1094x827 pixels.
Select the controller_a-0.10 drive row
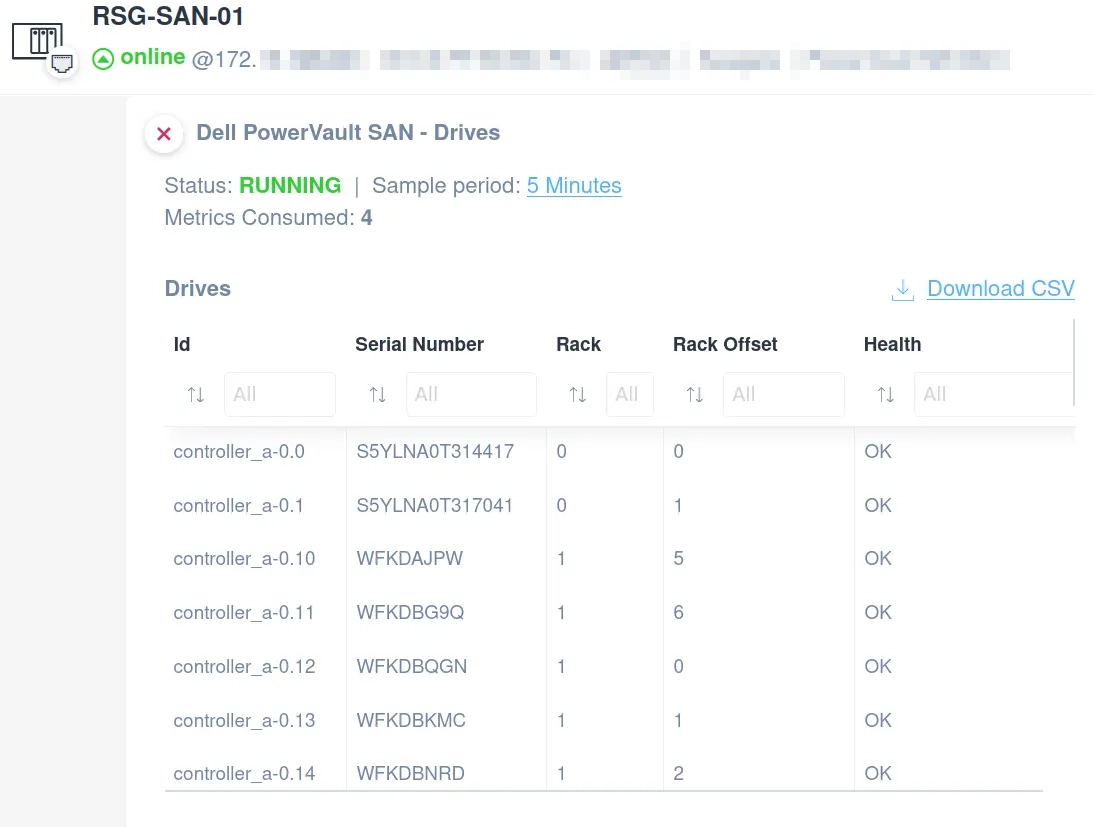[244, 558]
